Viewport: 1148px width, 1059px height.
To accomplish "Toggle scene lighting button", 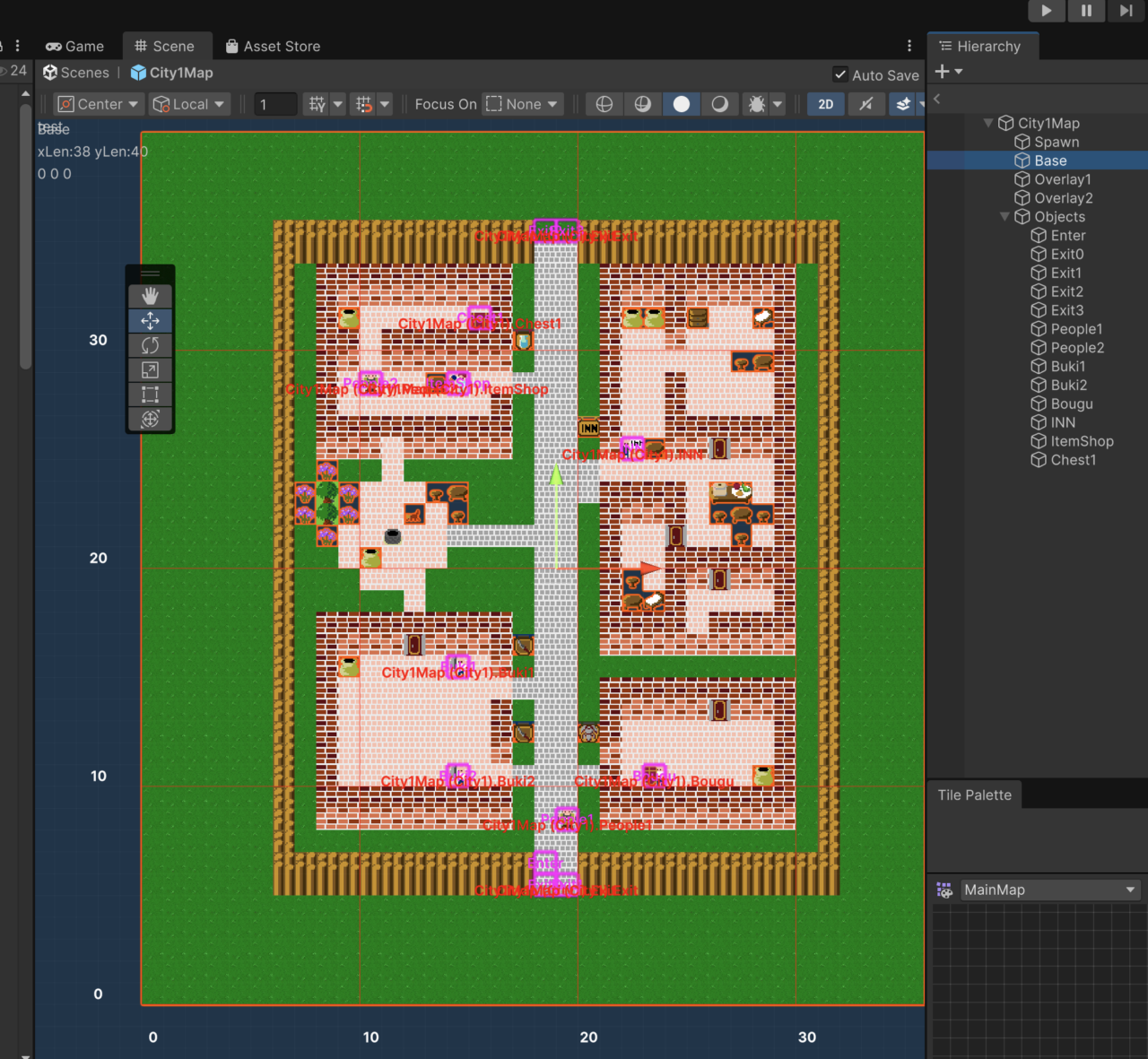I will pyautogui.click(x=865, y=104).
